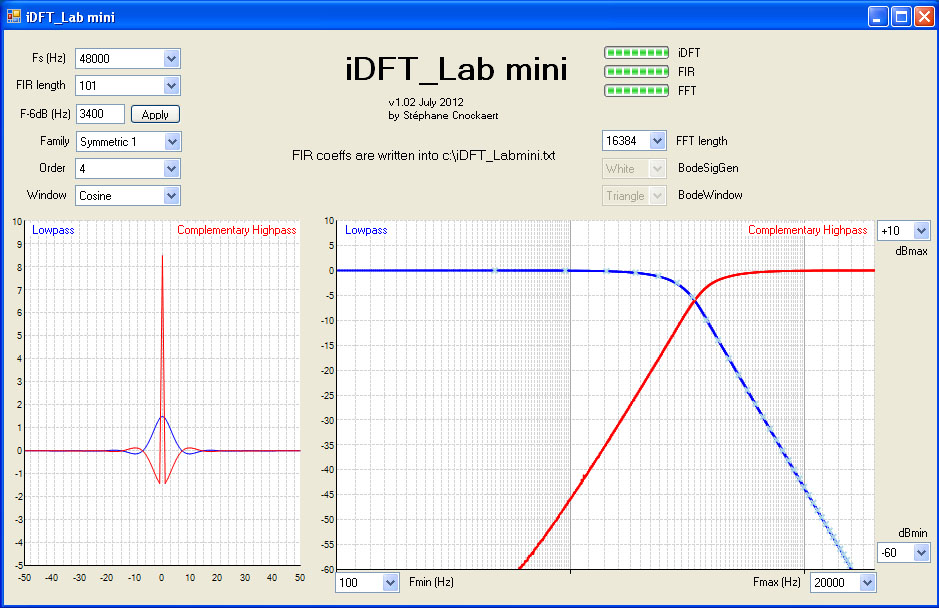Click the 'dBmin' label
This screenshot has width=939, height=608.
coord(913,533)
